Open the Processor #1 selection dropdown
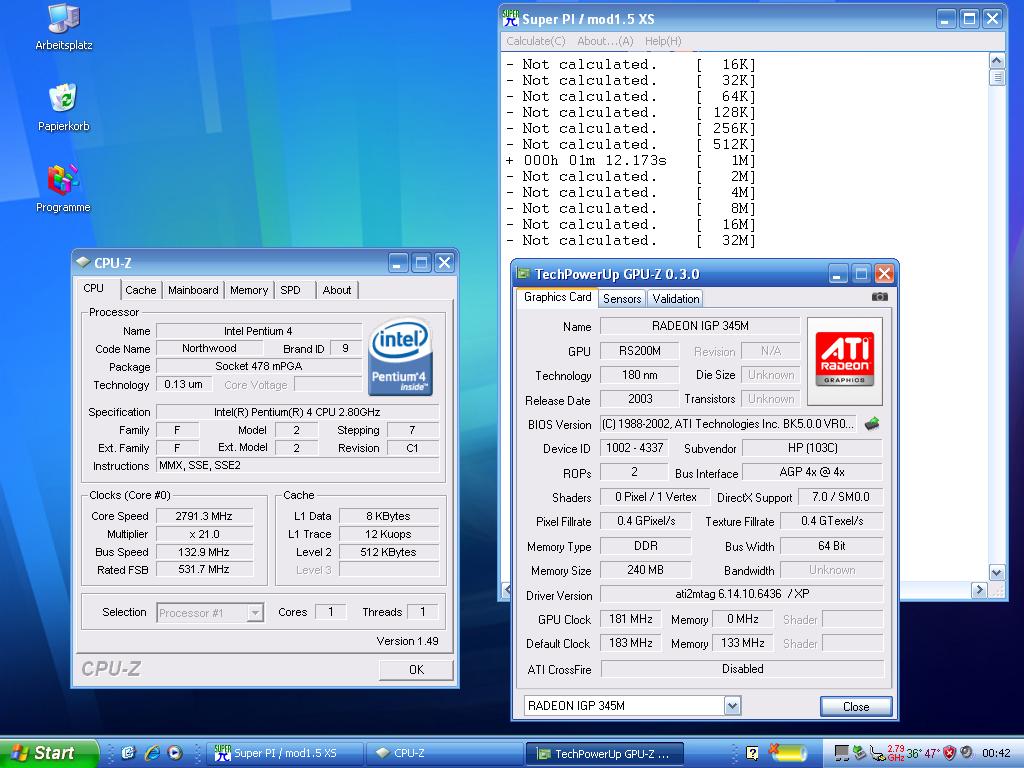Screen dimensions: 1024x768 [x=255, y=613]
